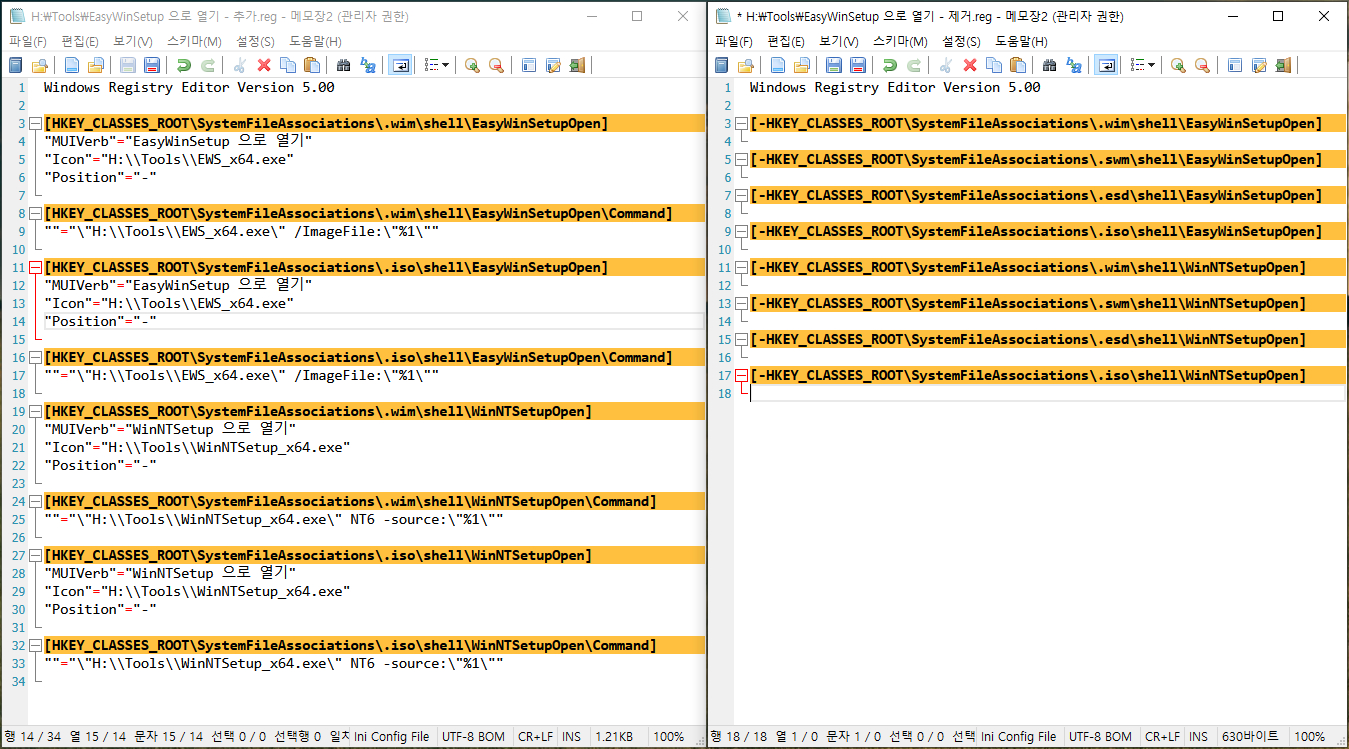Click the exit door icon in right window toolbar
This screenshot has width=1349, height=749.
point(1282,65)
